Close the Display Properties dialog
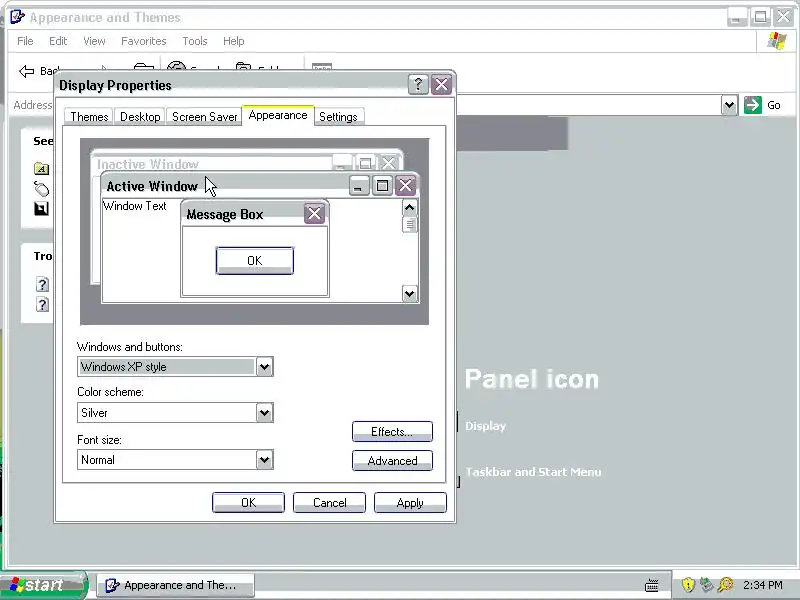This screenshot has height=600, width=800. click(x=441, y=84)
